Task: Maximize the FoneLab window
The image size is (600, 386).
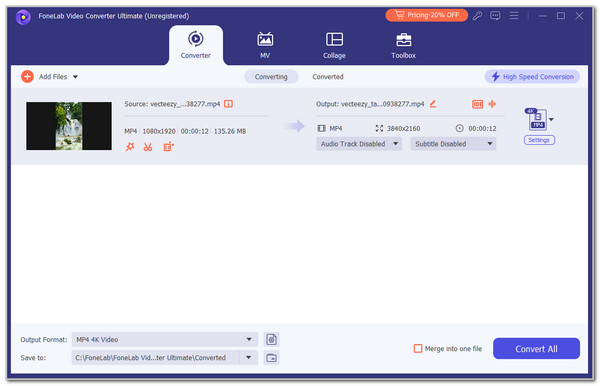Action: click(561, 16)
